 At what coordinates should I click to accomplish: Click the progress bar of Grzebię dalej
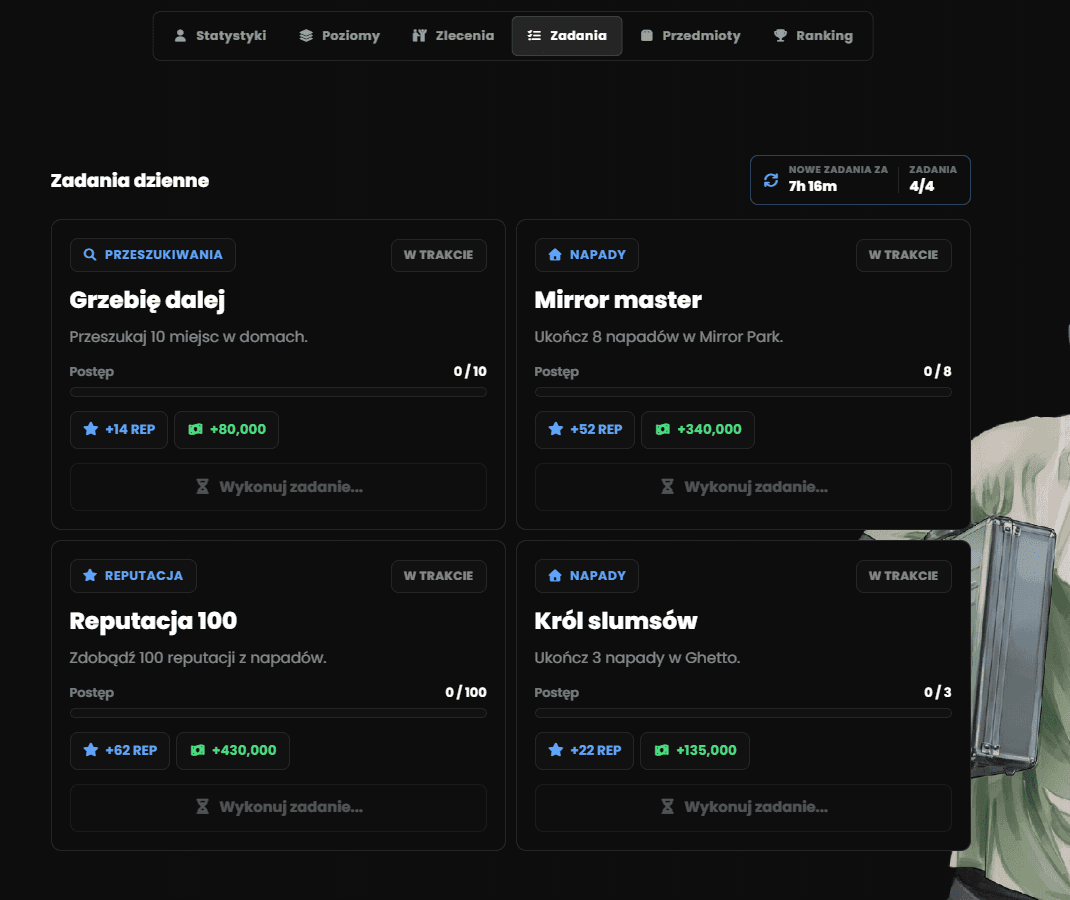pyautogui.click(x=278, y=392)
